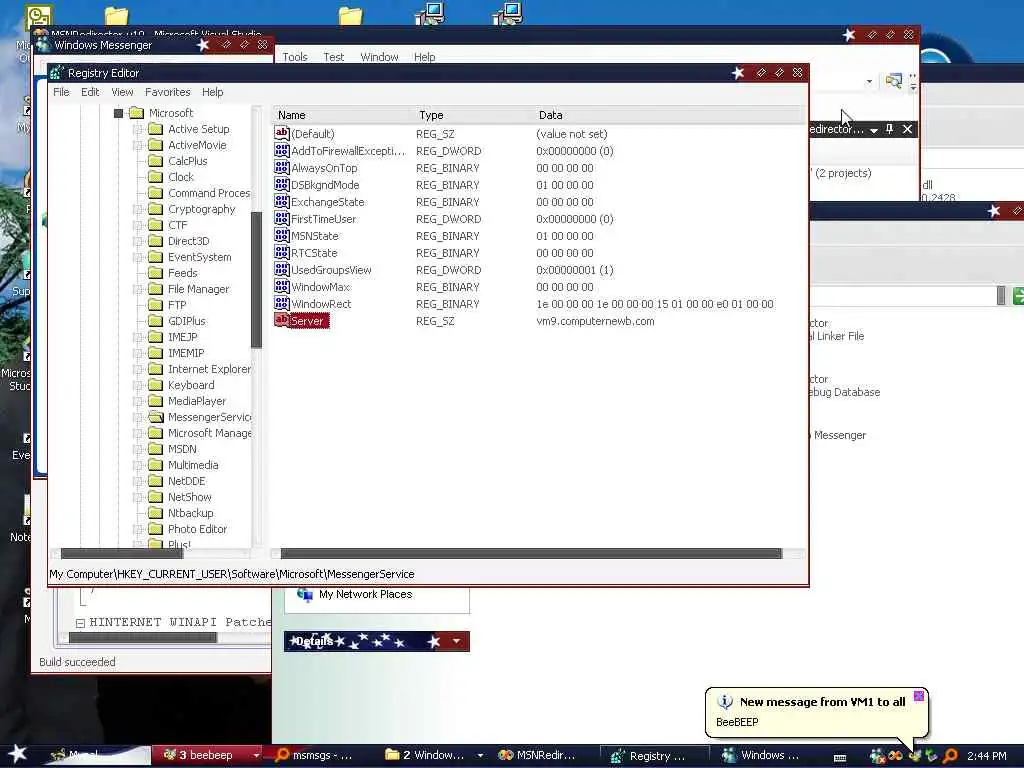Click the BeeBEEP system tray icon
Viewport: 1024px width, 768px height.
[914, 756]
